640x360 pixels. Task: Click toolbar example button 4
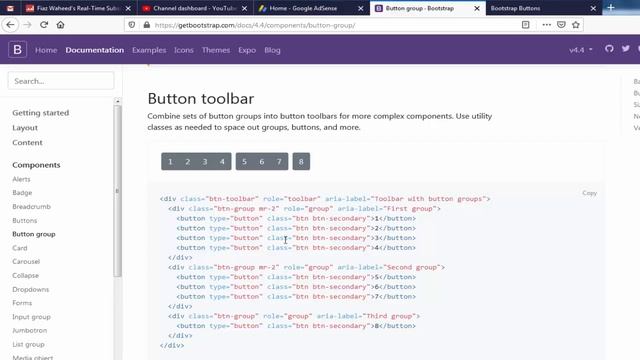click(x=222, y=161)
